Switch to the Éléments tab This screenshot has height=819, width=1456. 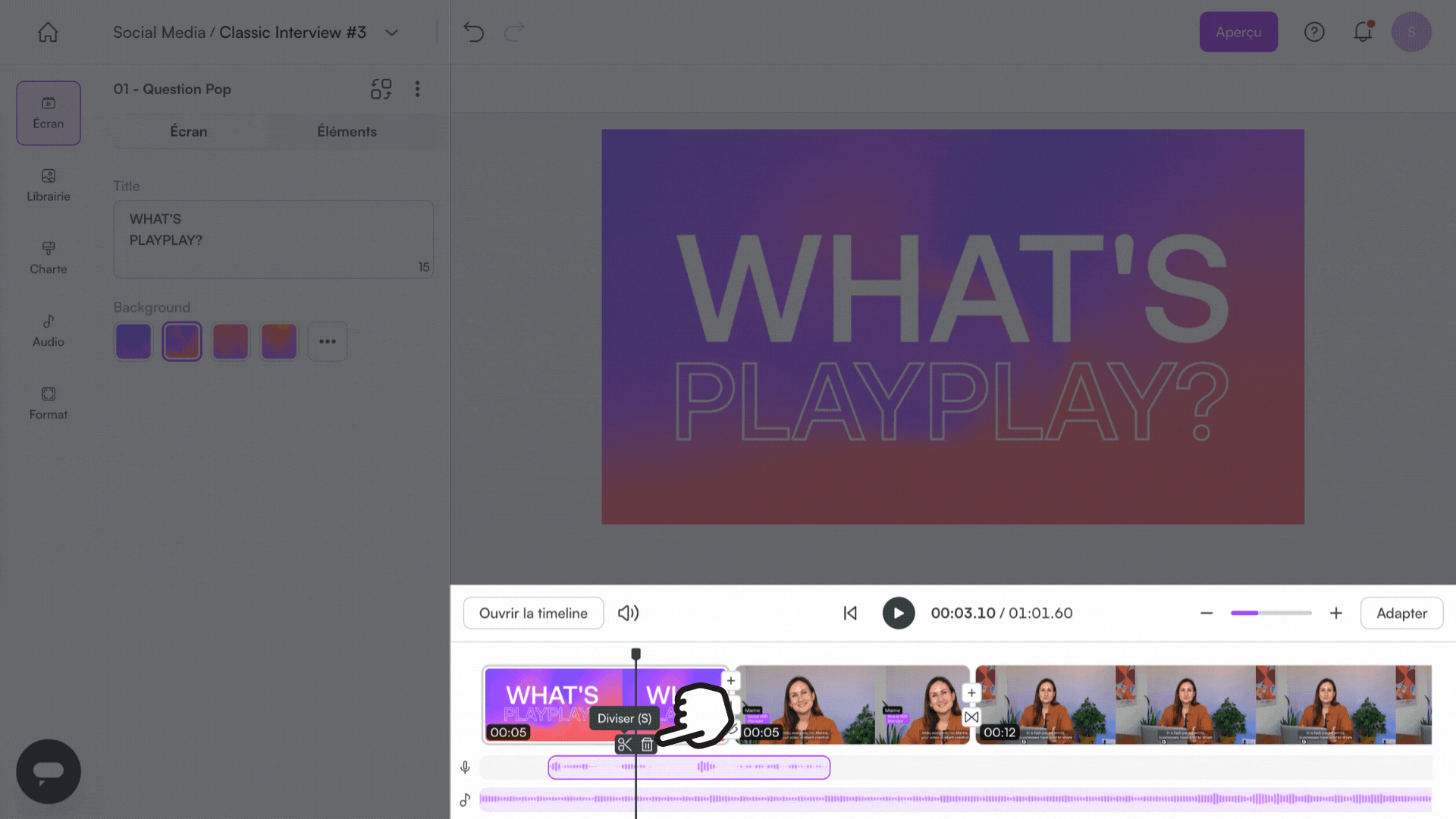[347, 131]
